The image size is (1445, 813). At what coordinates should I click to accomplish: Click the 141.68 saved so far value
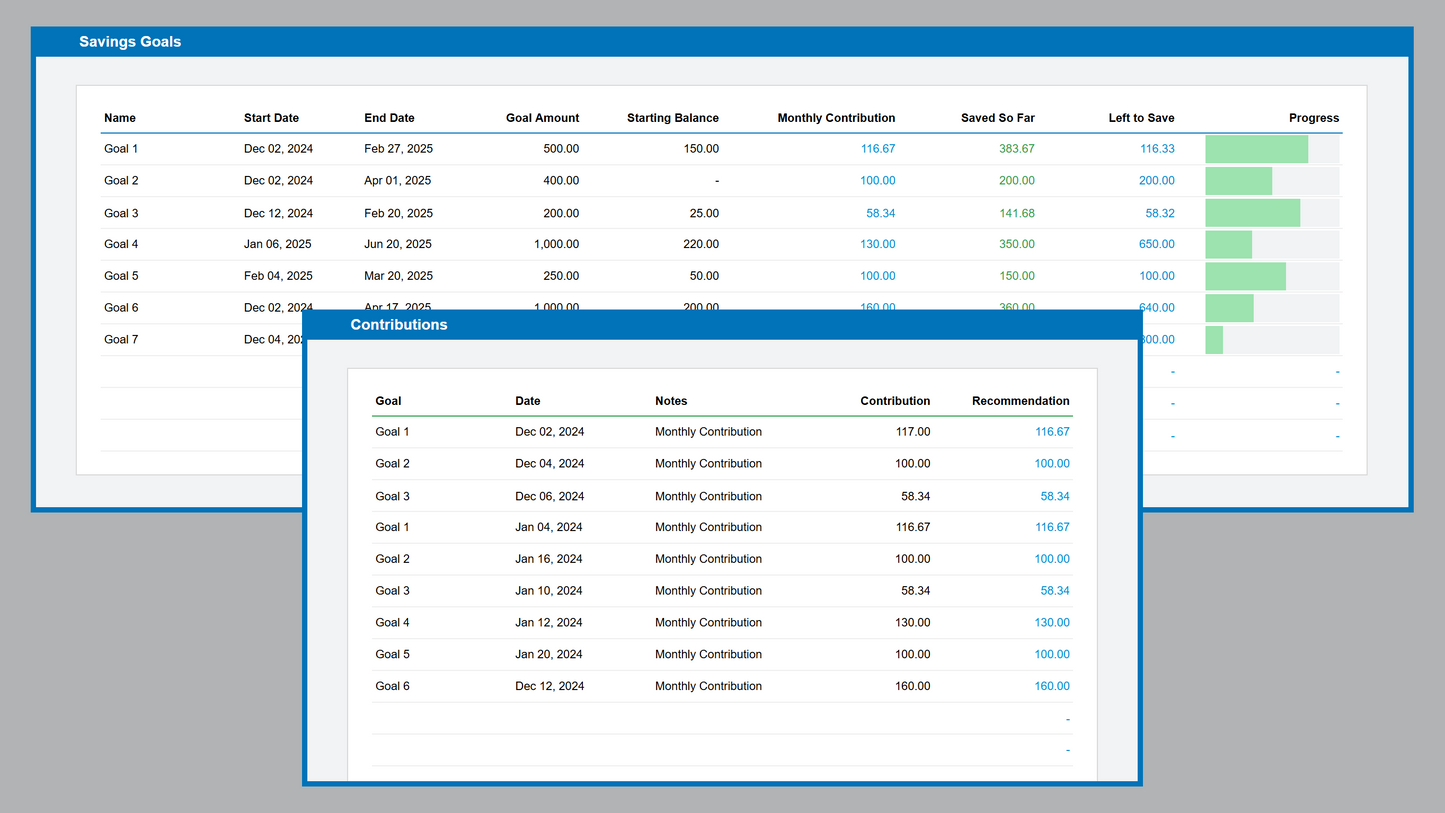tap(1017, 213)
